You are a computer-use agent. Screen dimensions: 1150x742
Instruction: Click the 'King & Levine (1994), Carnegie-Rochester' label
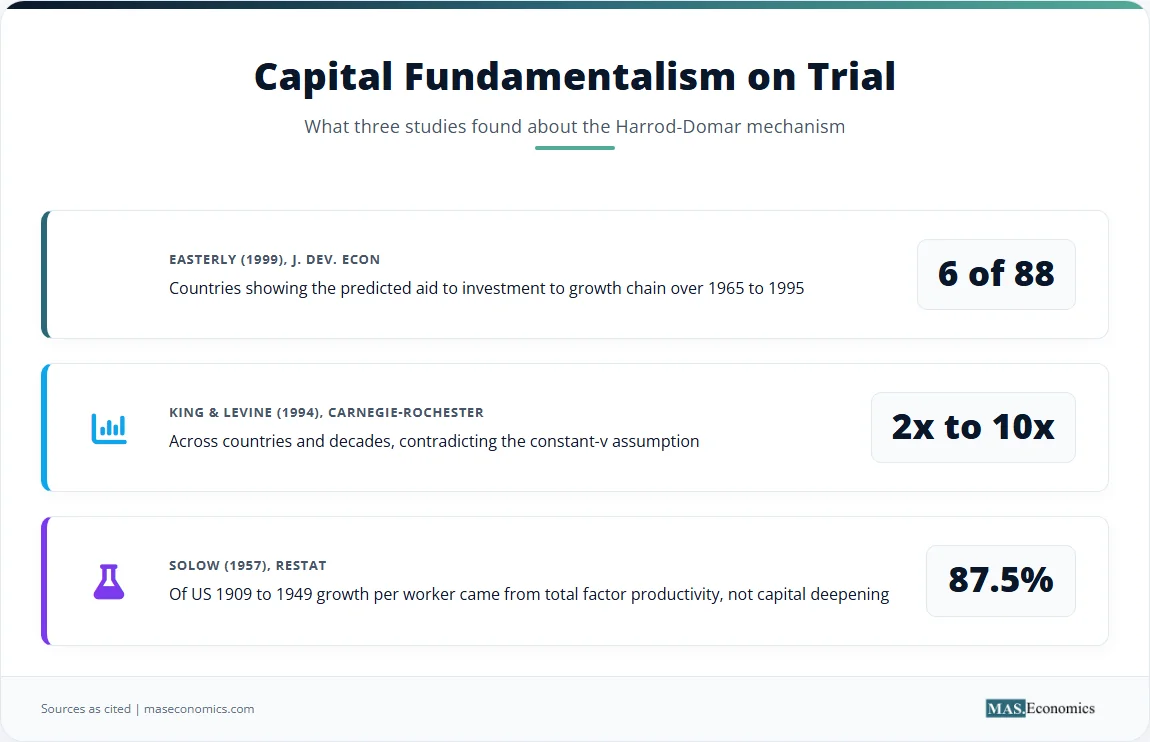[326, 413]
